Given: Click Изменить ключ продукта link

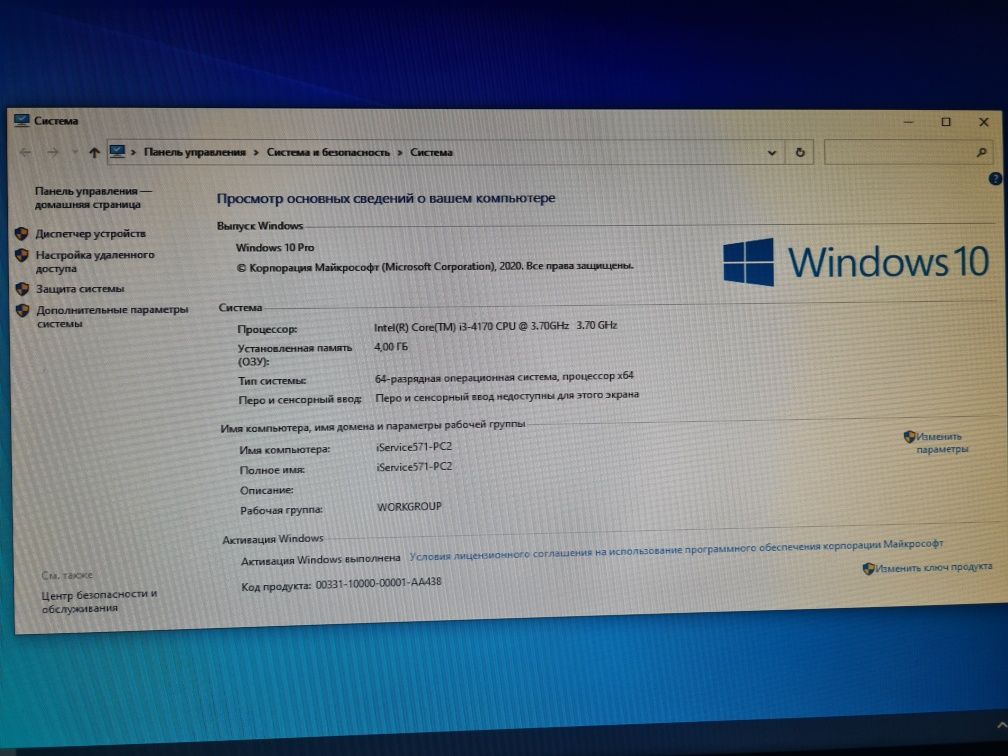Looking at the screenshot, I should coord(934,568).
